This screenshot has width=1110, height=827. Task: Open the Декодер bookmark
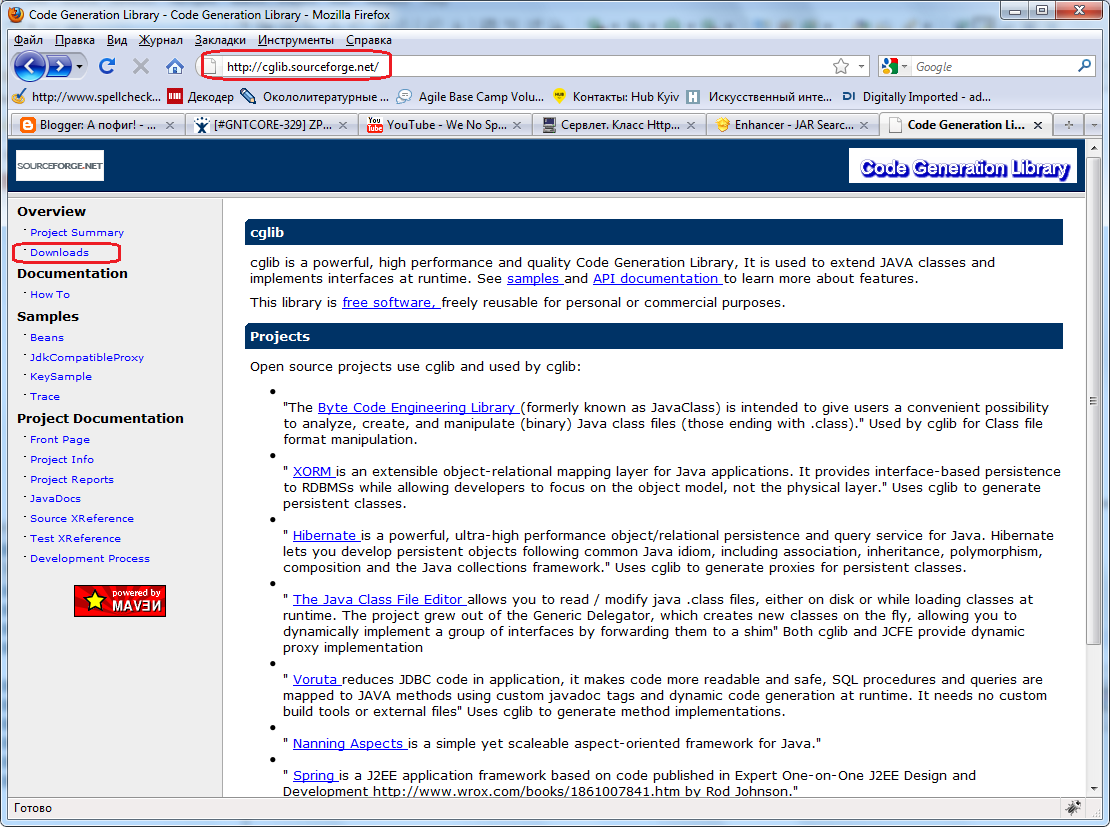coord(201,96)
